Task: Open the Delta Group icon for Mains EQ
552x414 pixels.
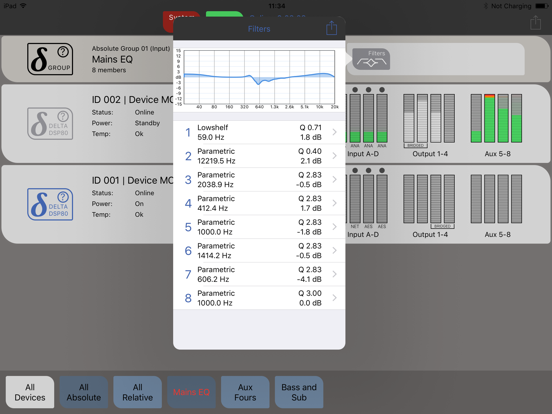Action: pyautogui.click(x=50, y=59)
